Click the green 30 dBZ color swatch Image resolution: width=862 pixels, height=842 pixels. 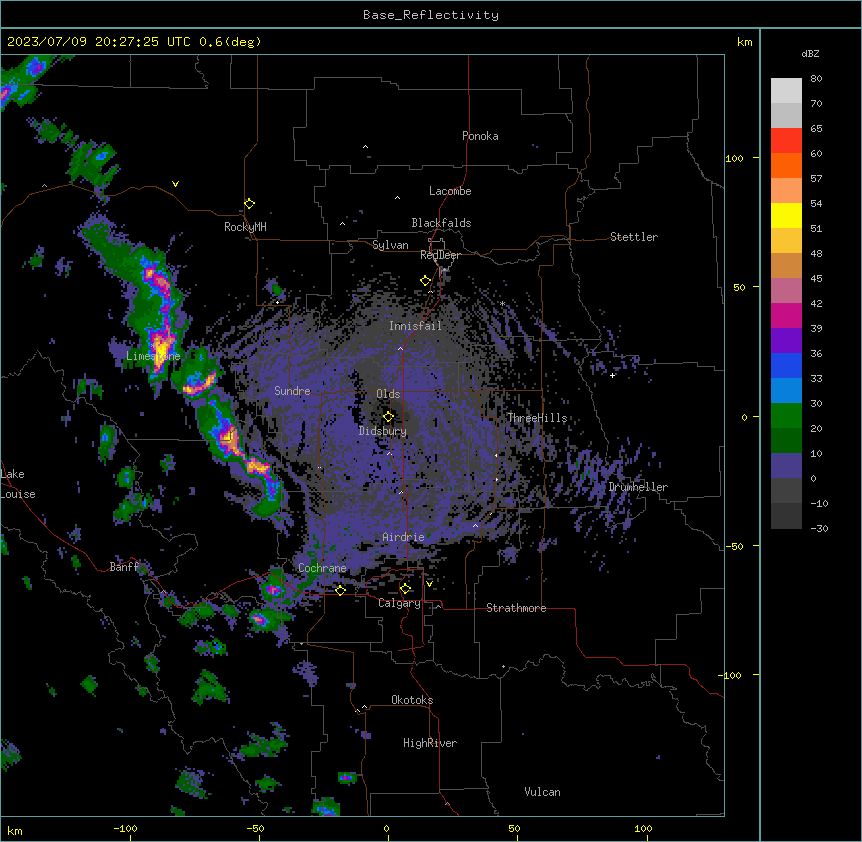[786, 416]
